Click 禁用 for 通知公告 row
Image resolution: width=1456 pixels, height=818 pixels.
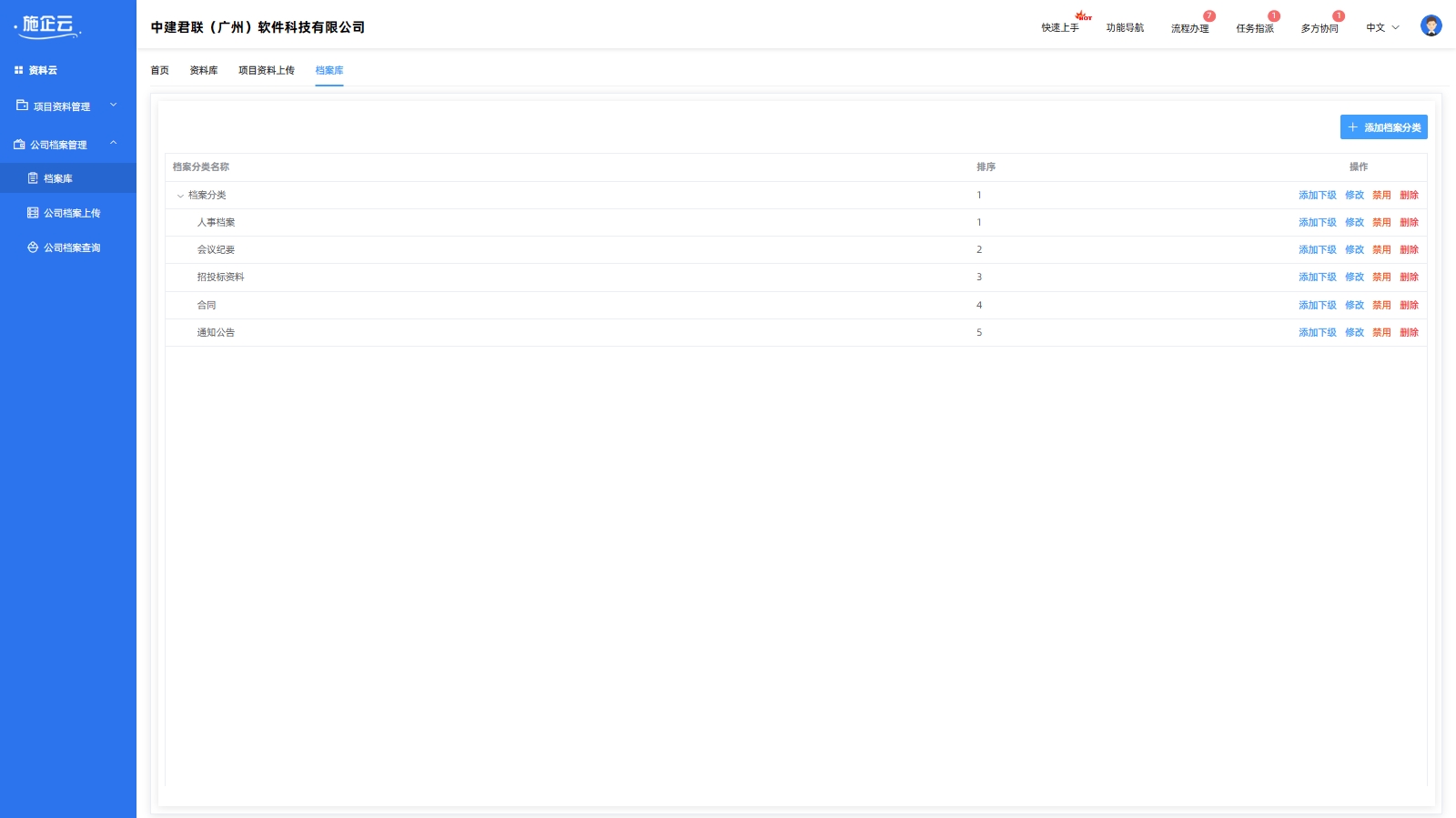coord(1382,332)
